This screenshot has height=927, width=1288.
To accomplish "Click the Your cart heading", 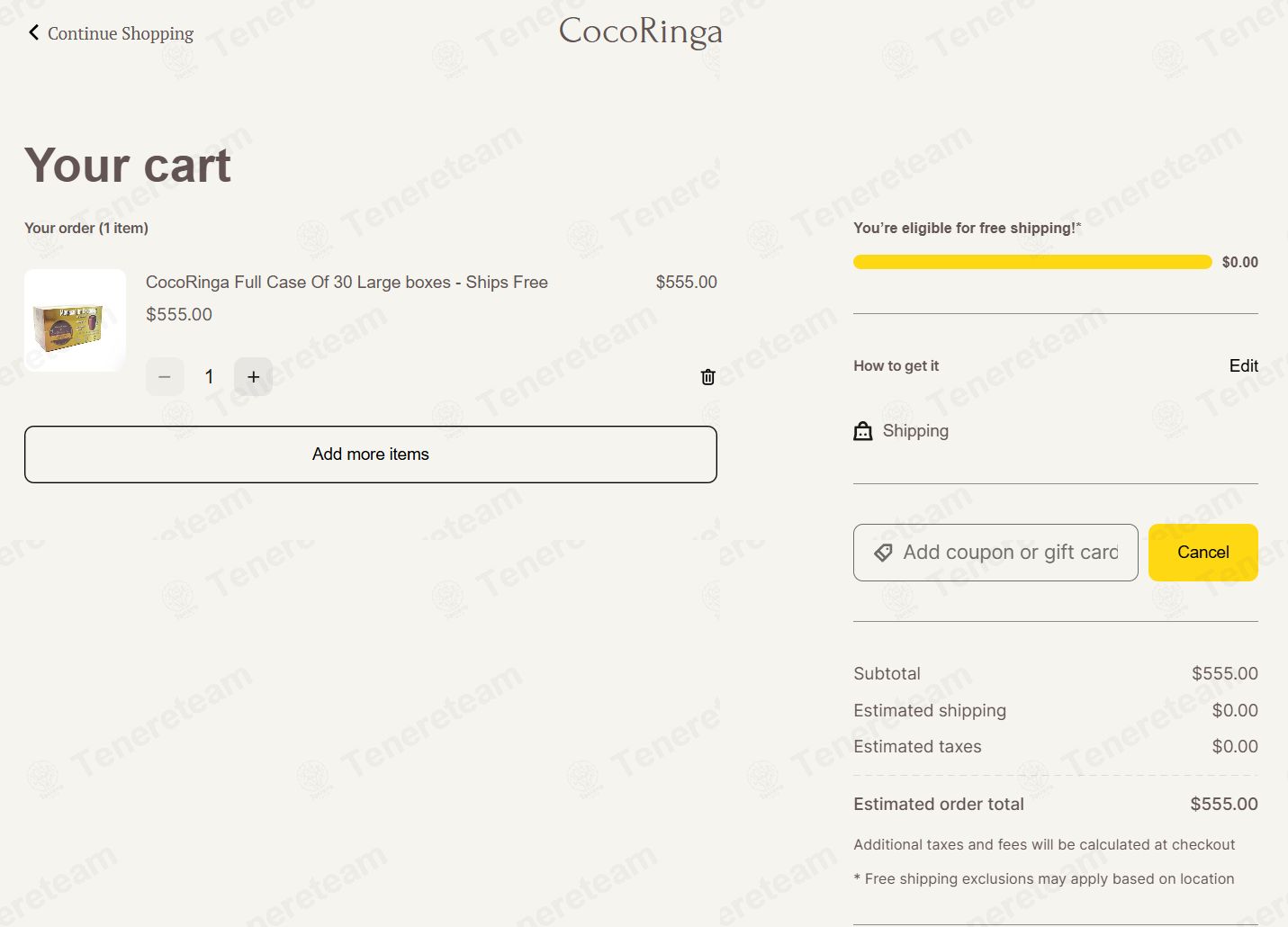I will pyautogui.click(x=128, y=165).
